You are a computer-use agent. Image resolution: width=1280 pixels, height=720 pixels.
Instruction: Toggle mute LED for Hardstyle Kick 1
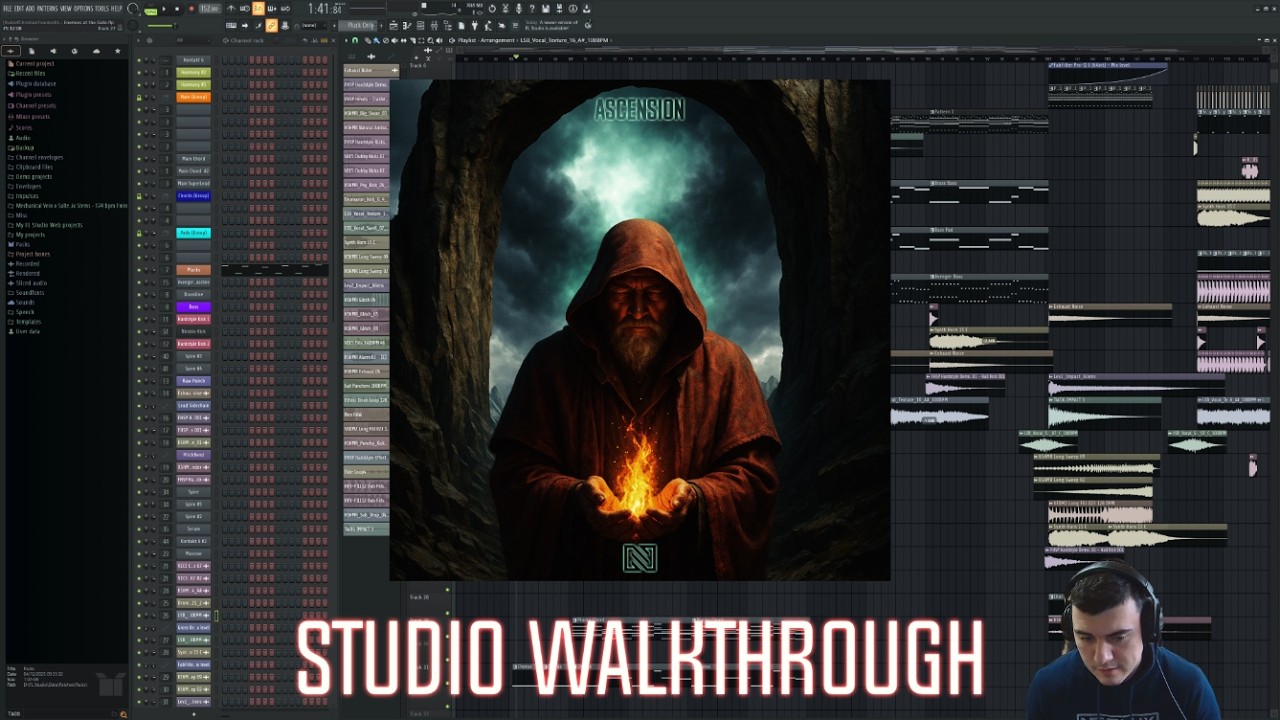139,319
